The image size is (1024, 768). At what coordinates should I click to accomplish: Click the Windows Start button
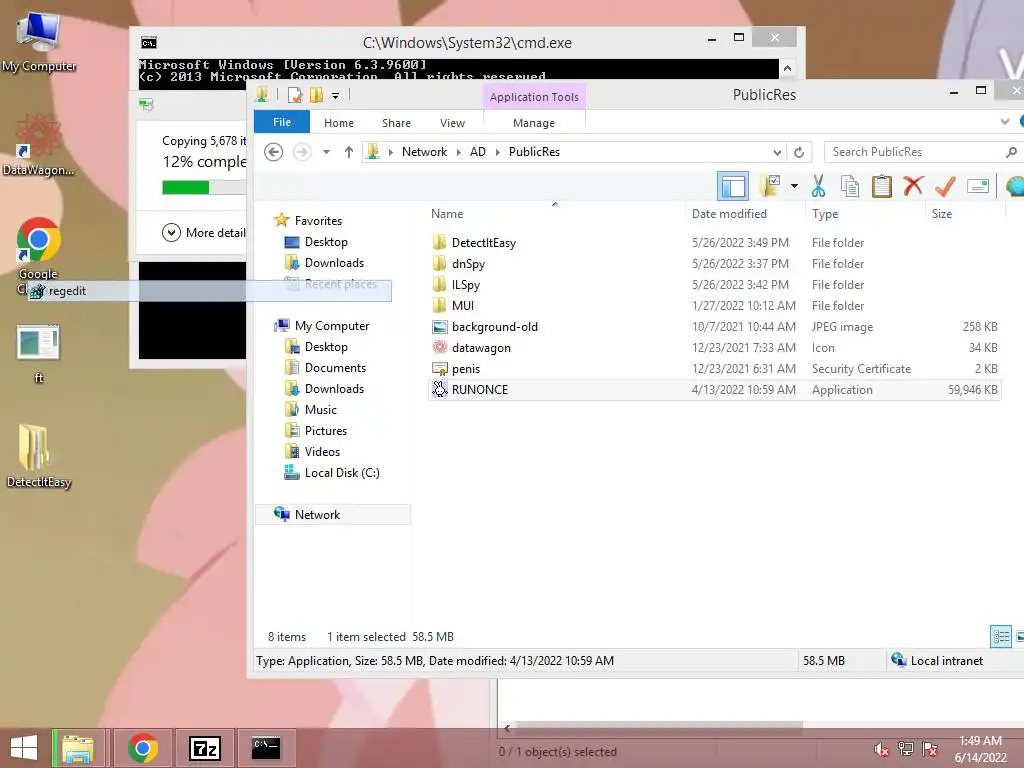click(x=24, y=748)
